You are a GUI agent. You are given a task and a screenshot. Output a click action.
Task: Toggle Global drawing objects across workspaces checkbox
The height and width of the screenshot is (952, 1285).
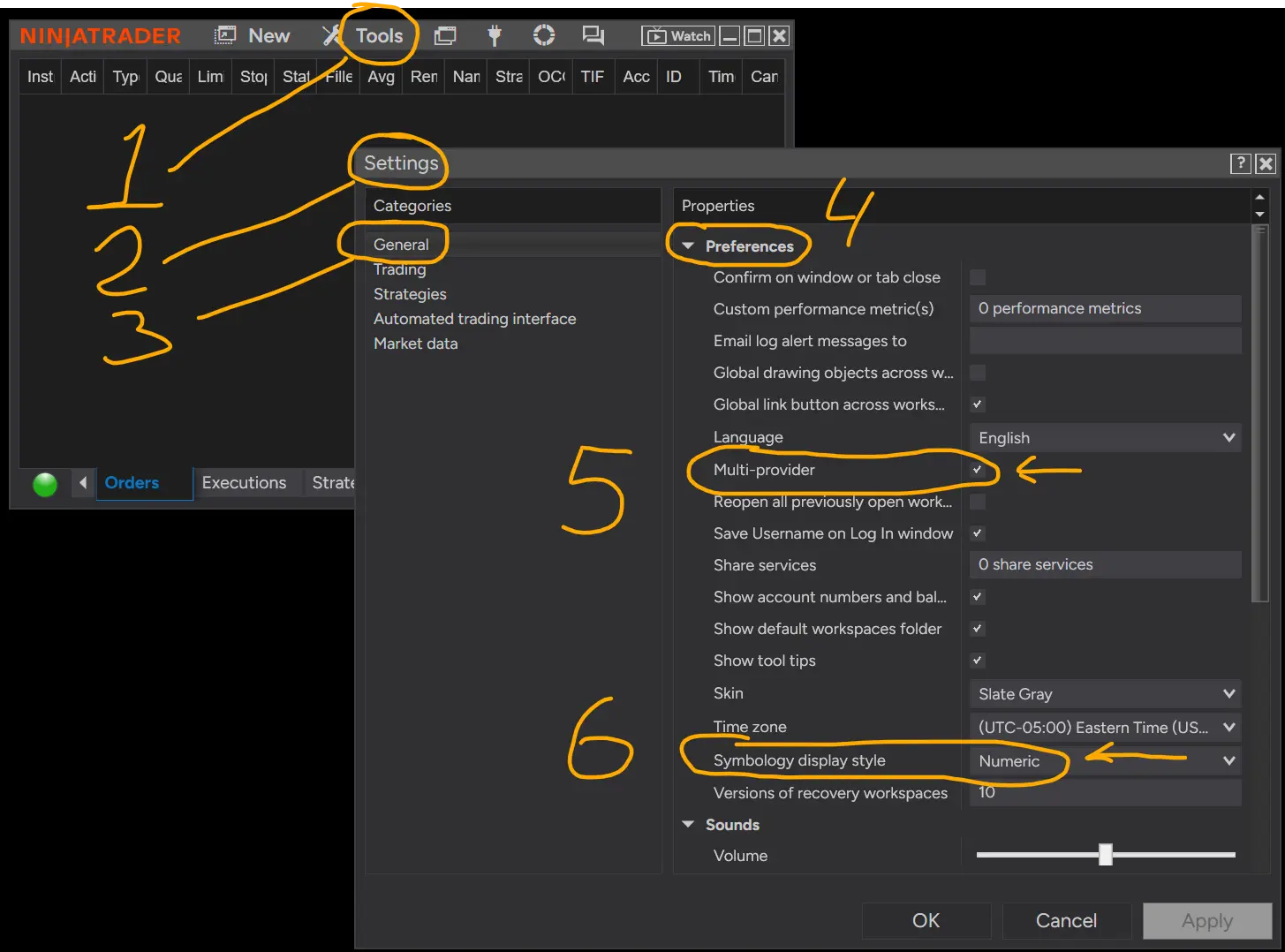pos(978,373)
